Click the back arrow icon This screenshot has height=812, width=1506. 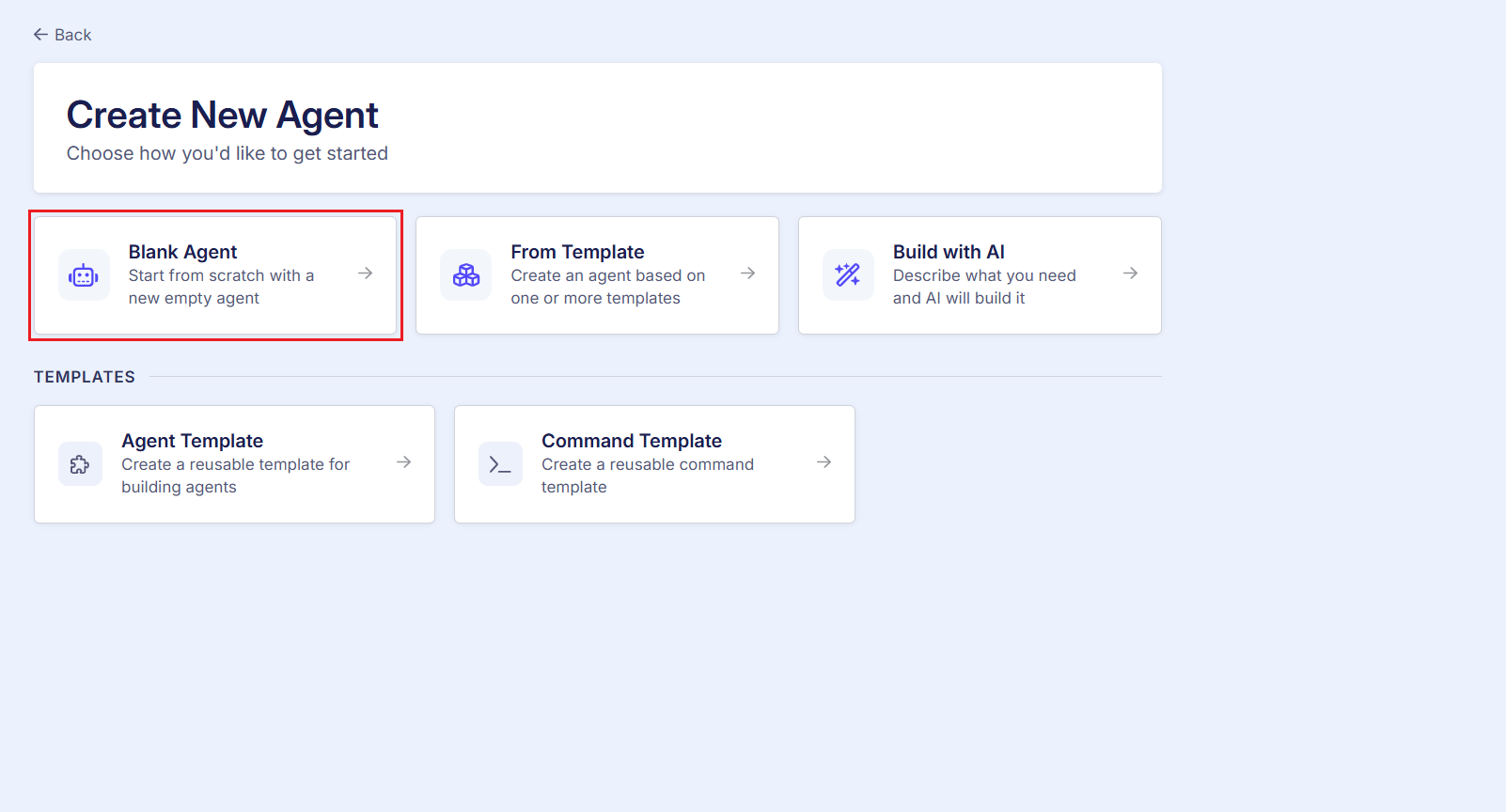click(x=40, y=35)
